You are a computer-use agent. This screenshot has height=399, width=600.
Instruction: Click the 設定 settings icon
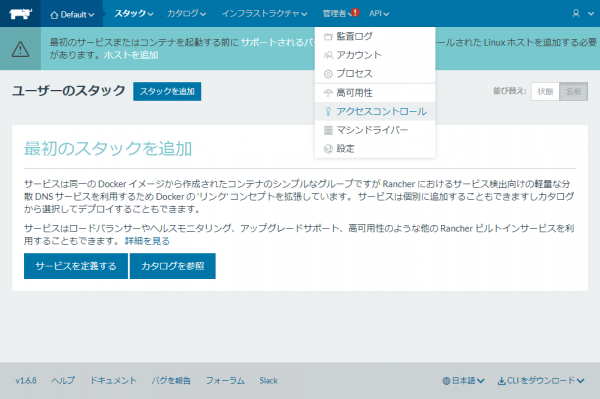(328, 149)
